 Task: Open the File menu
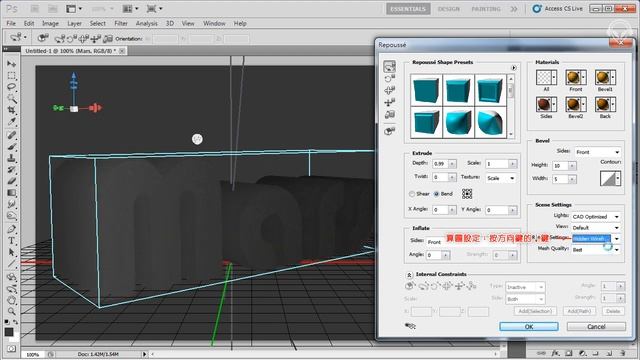[11, 23]
